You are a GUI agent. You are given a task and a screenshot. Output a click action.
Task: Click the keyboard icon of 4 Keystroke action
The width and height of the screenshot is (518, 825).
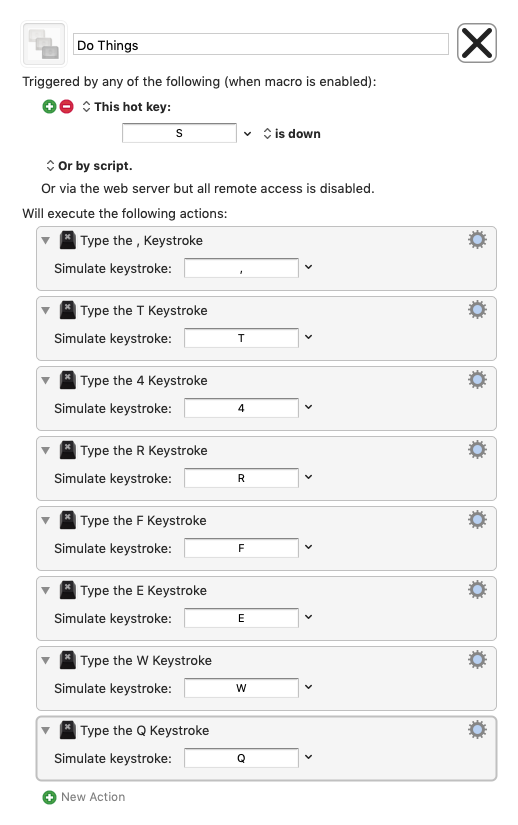point(67,380)
